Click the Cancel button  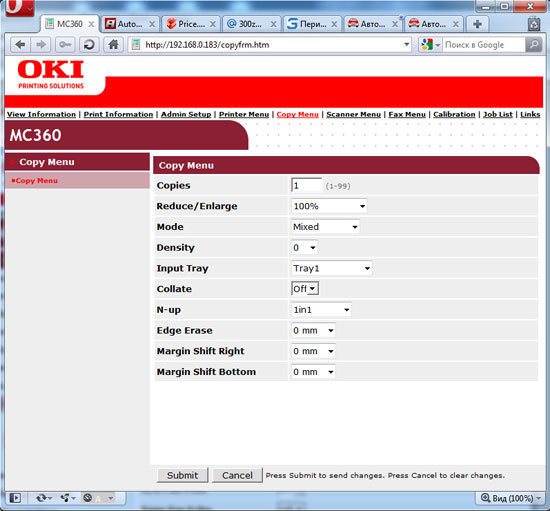[x=237, y=475]
